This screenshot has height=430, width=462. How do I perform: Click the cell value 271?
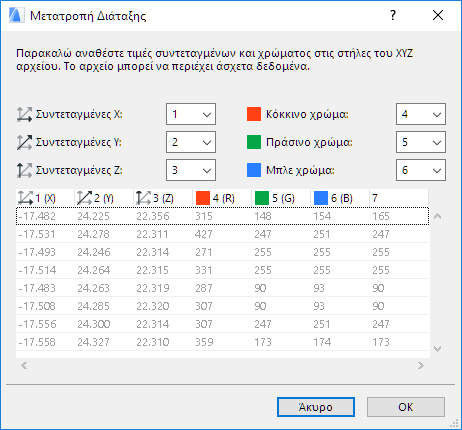[204, 252]
